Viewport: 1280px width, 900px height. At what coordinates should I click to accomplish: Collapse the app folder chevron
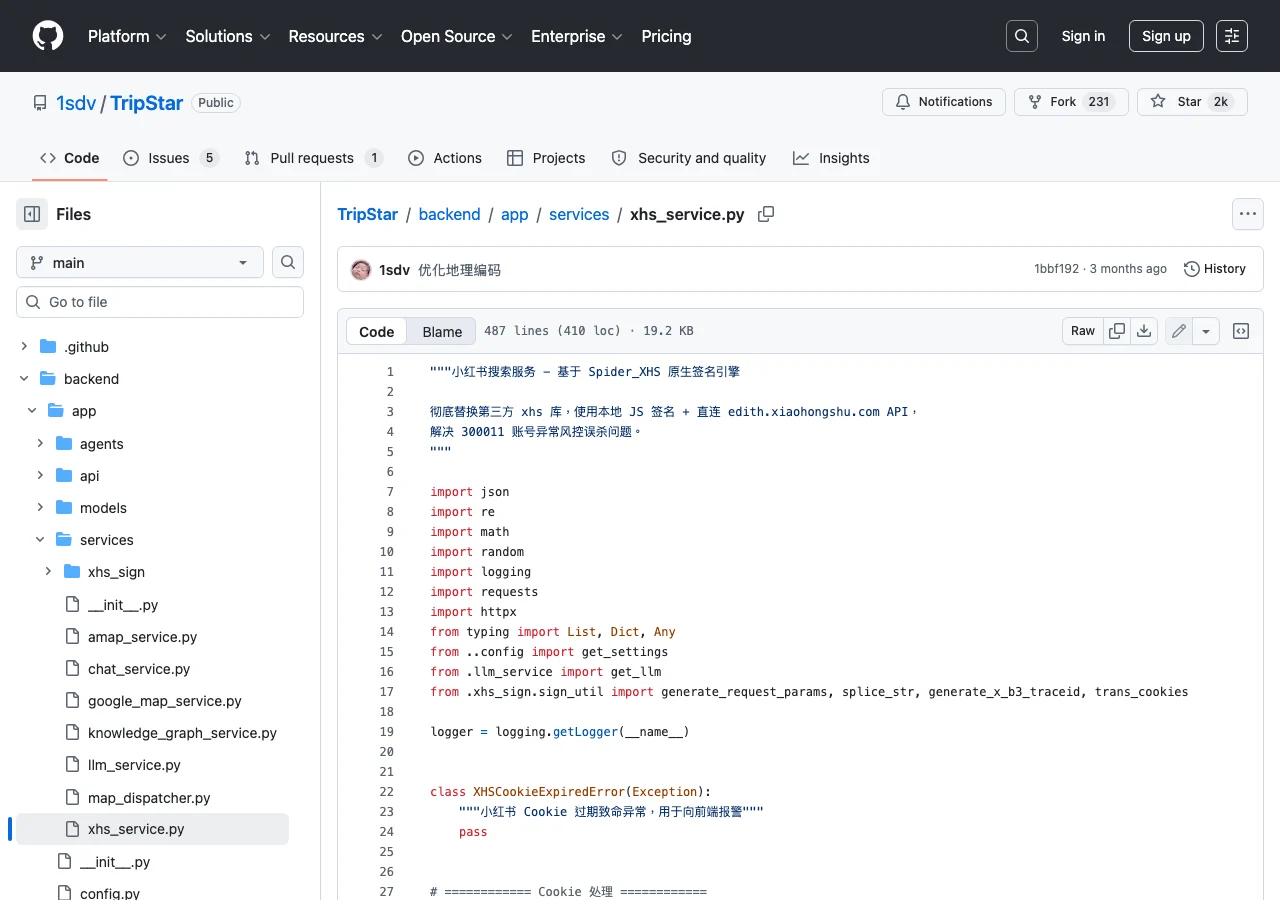point(32,411)
